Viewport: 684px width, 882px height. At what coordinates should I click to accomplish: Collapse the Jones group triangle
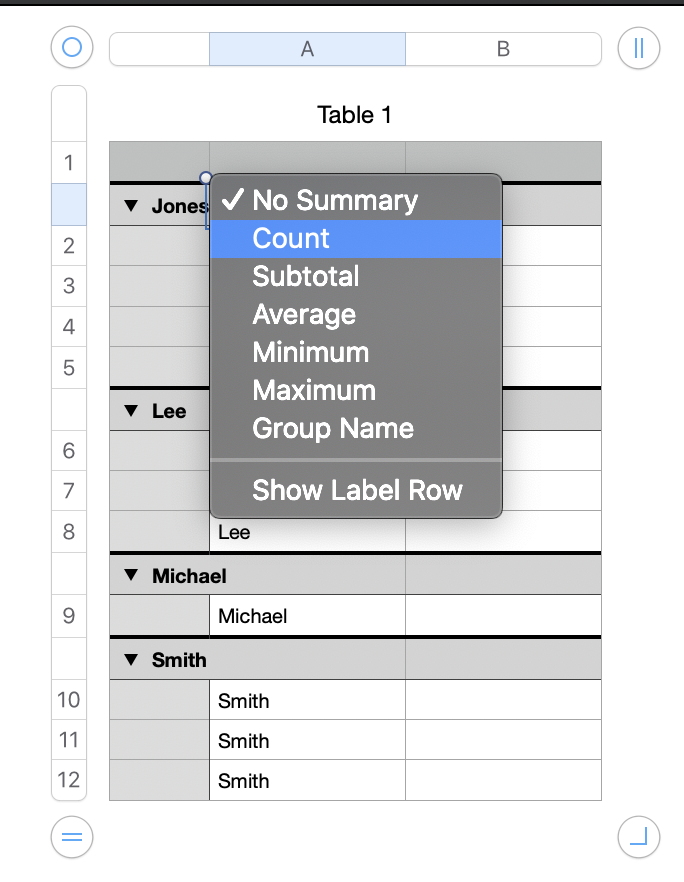[130, 206]
